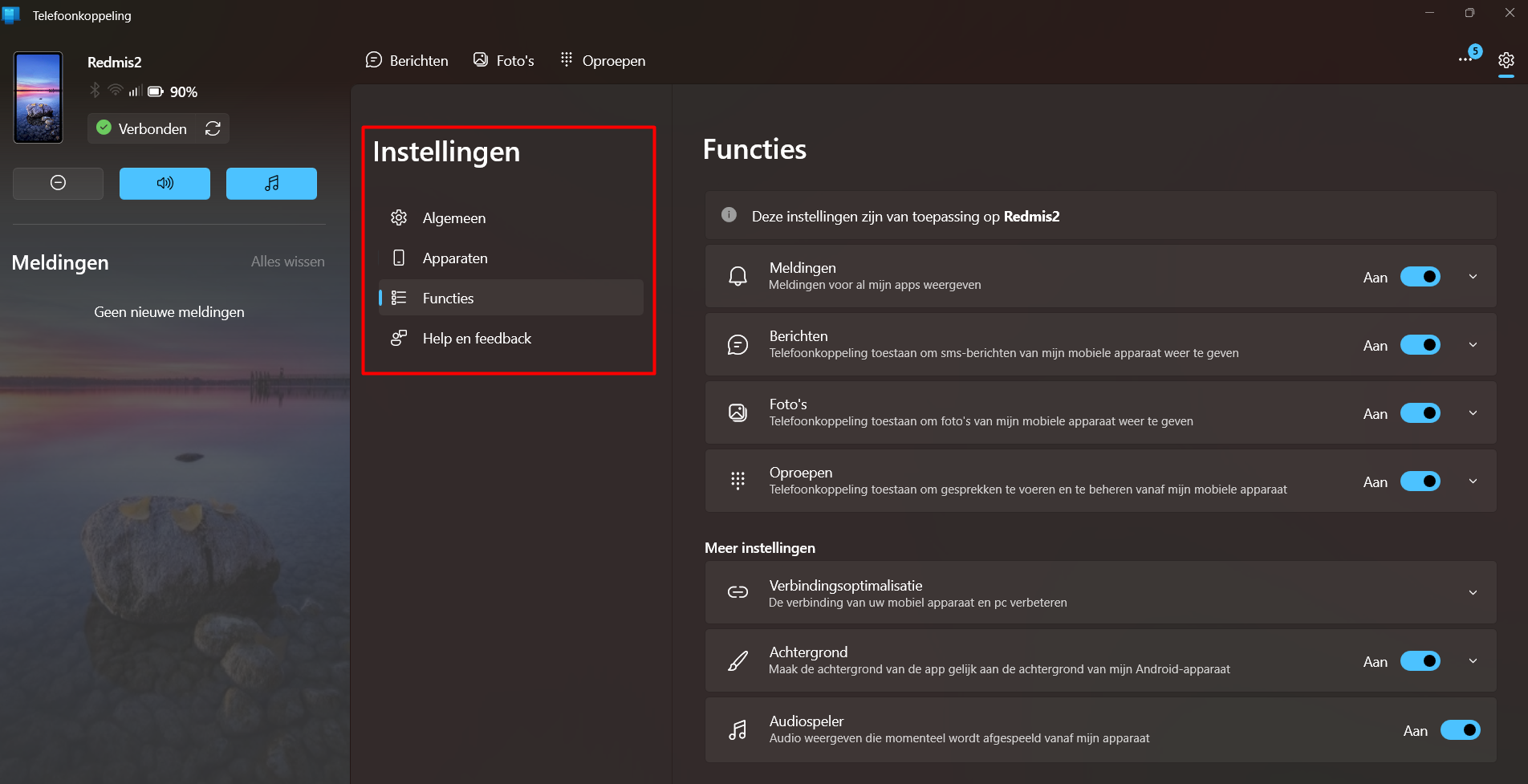
Task: Click the Do Not Disturb icon button
Action: (x=58, y=183)
